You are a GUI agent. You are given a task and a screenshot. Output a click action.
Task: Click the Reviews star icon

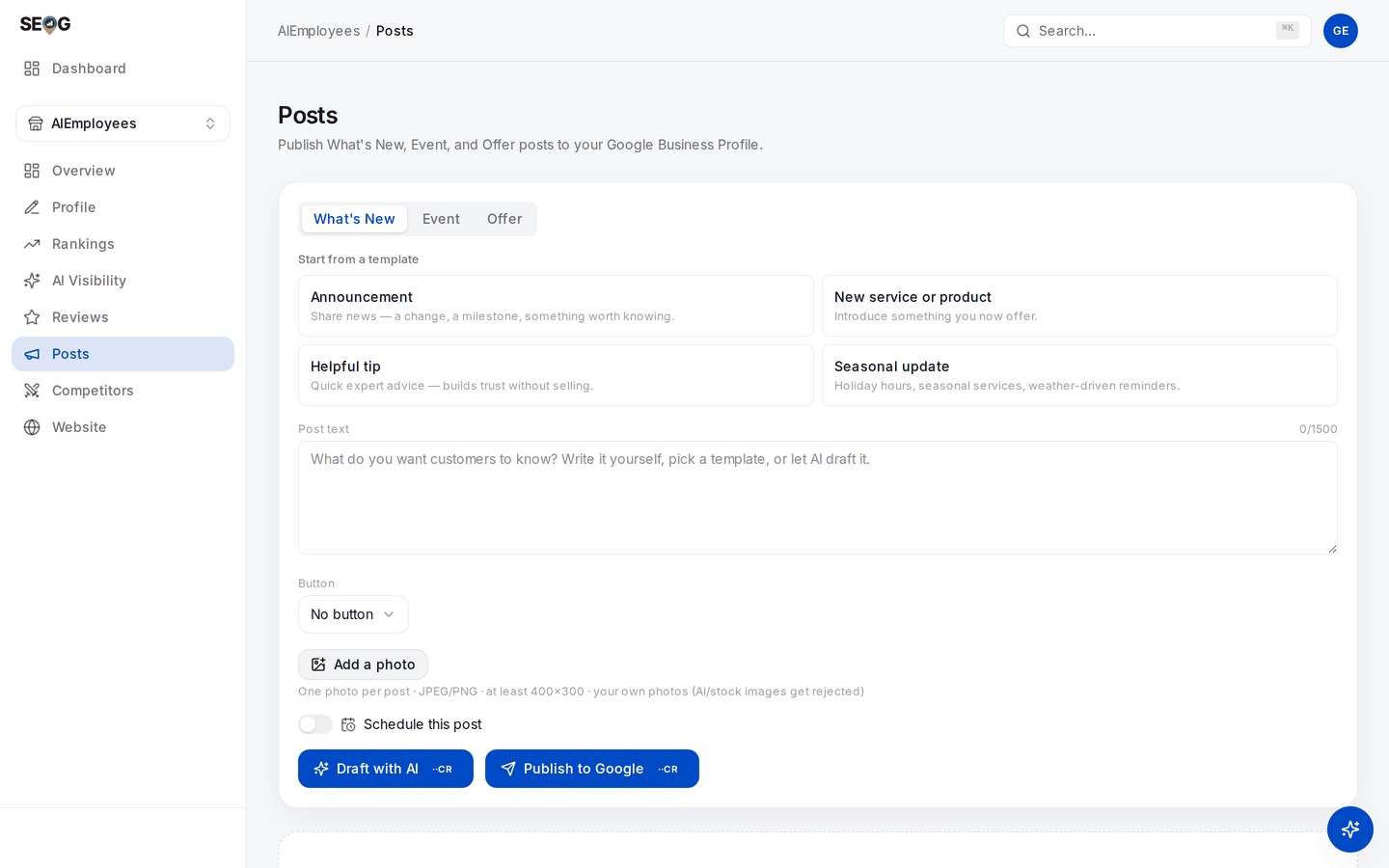coord(32,317)
